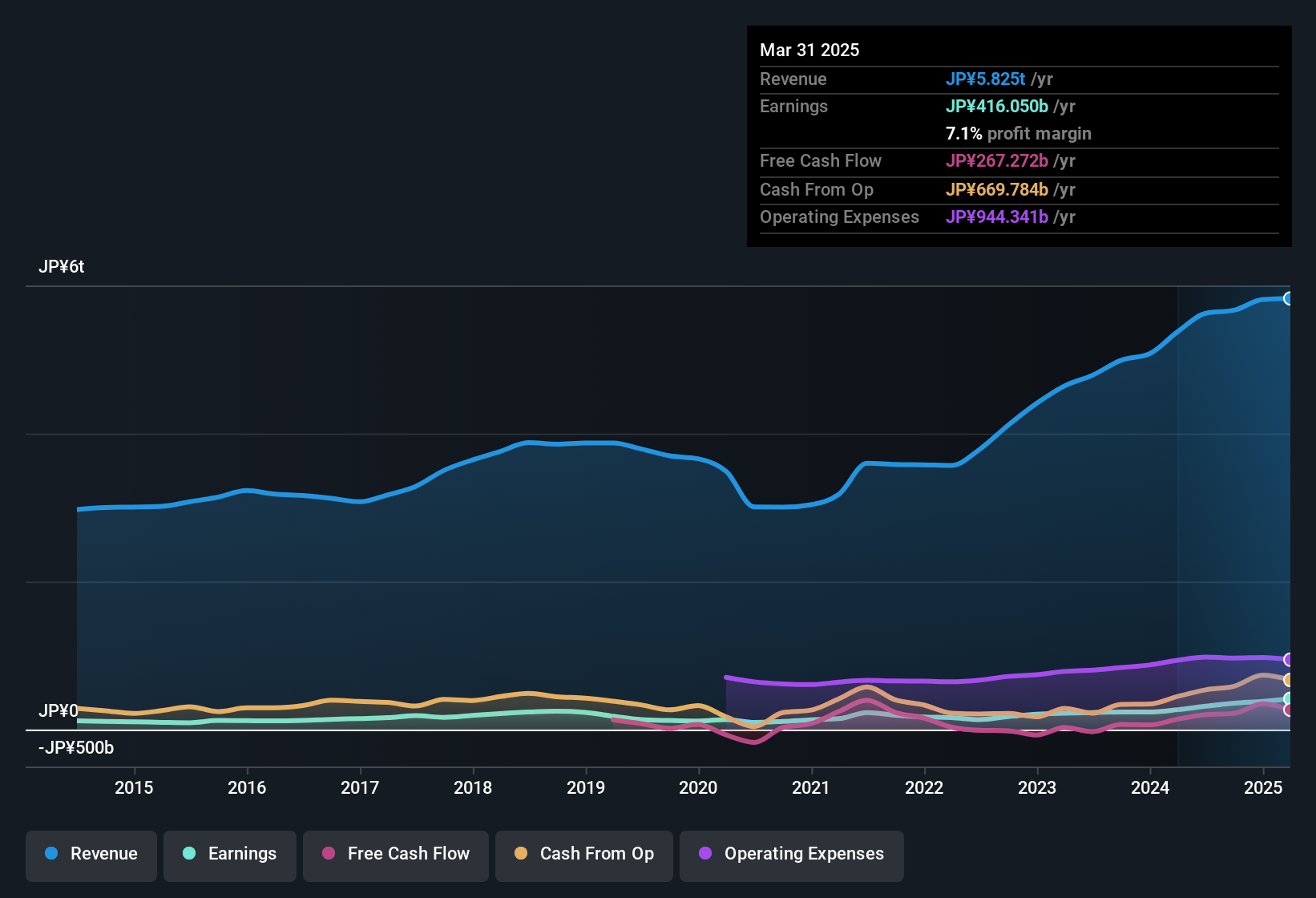1316x898 pixels.
Task: Click the 2023 x-axis year label
Action: click(x=1037, y=787)
